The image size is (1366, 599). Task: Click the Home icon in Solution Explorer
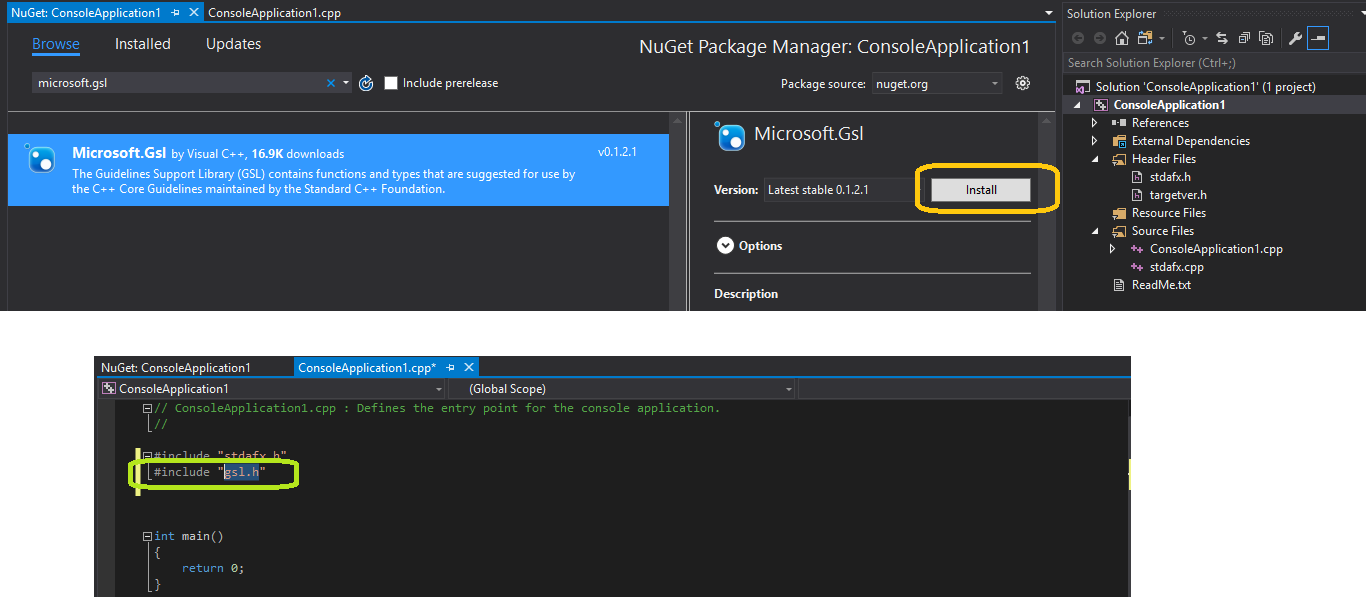(x=1121, y=38)
